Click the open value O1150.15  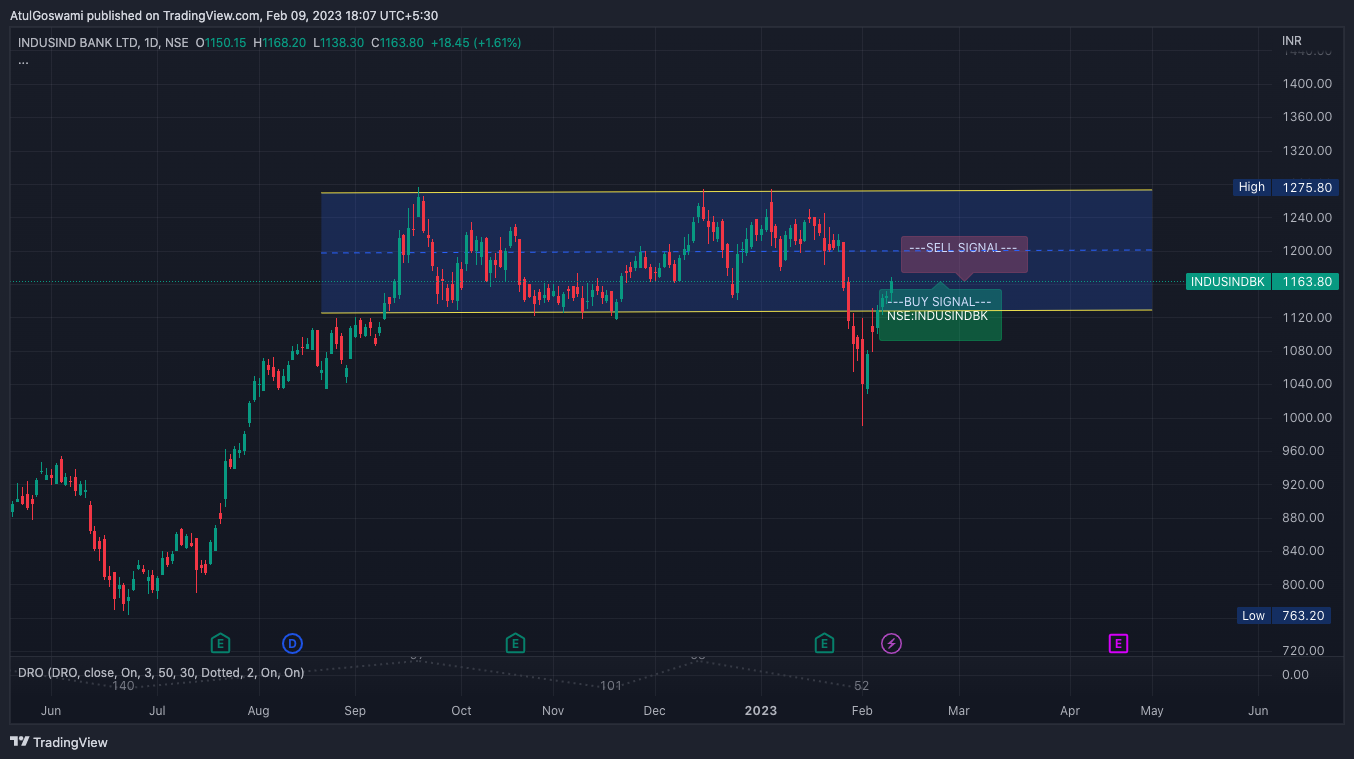pyautogui.click(x=221, y=43)
